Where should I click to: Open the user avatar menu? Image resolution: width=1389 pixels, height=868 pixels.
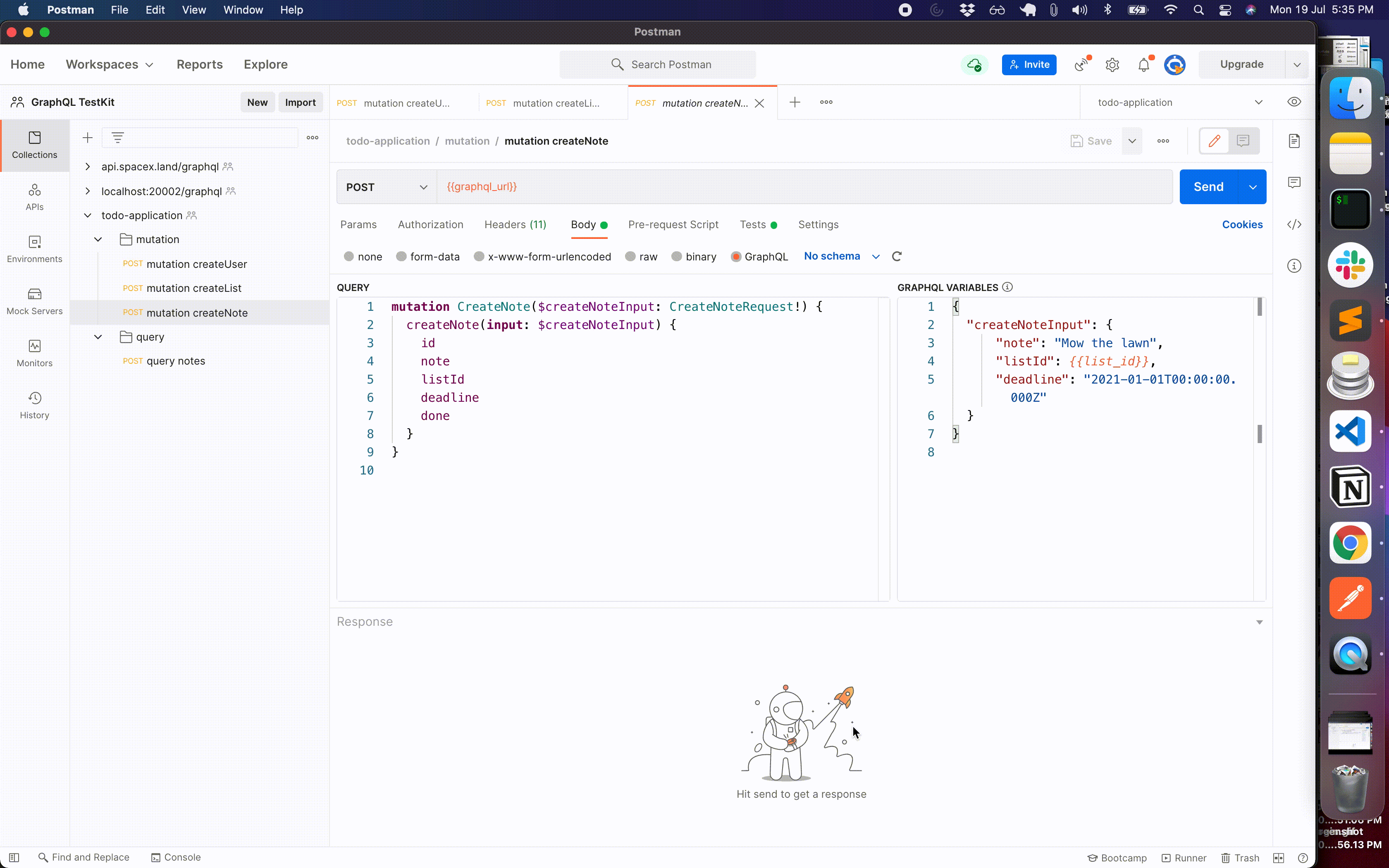[1174, 65]
